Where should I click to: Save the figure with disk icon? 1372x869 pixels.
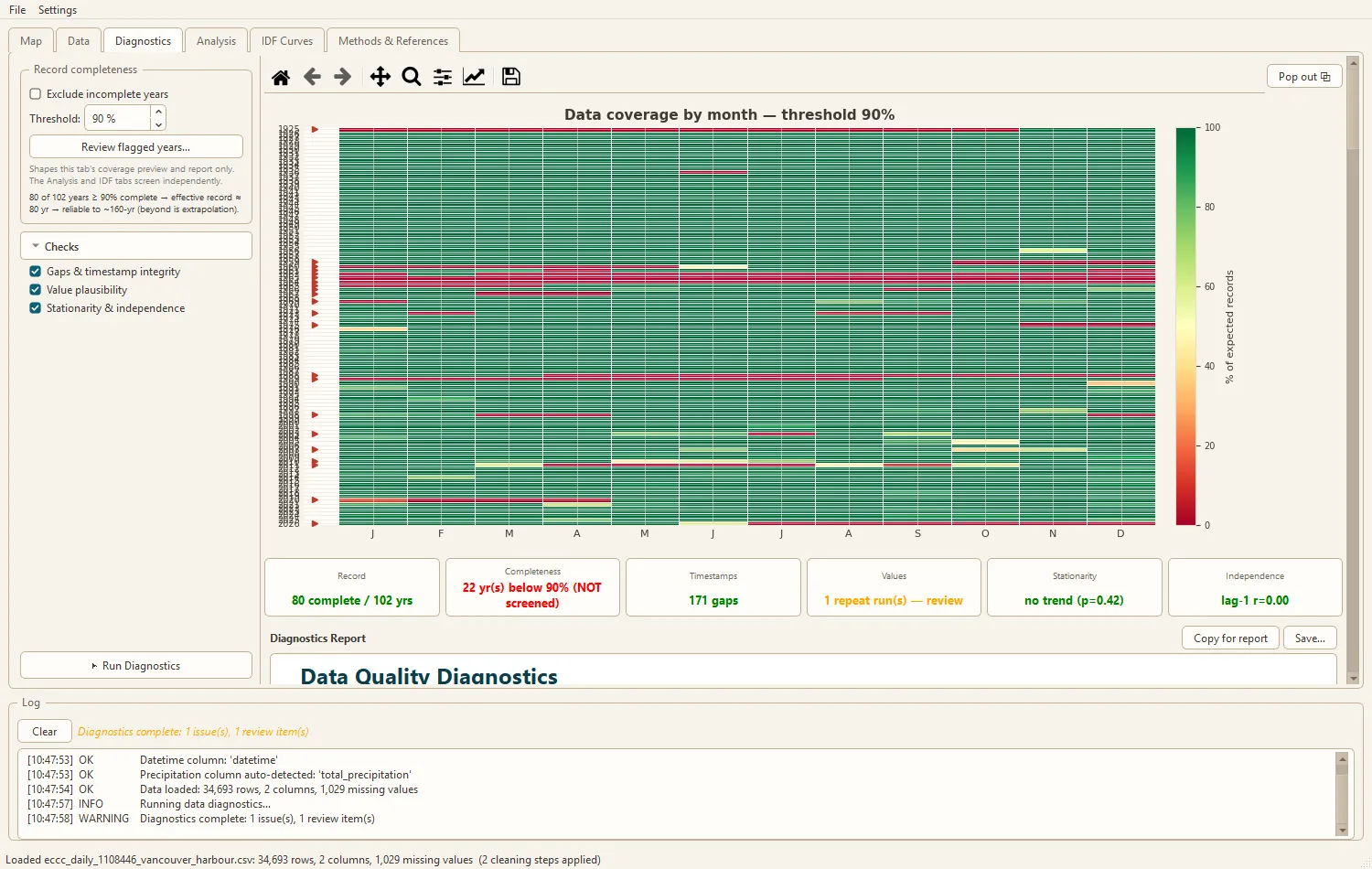pyautogui.click(x=511, y=77)
